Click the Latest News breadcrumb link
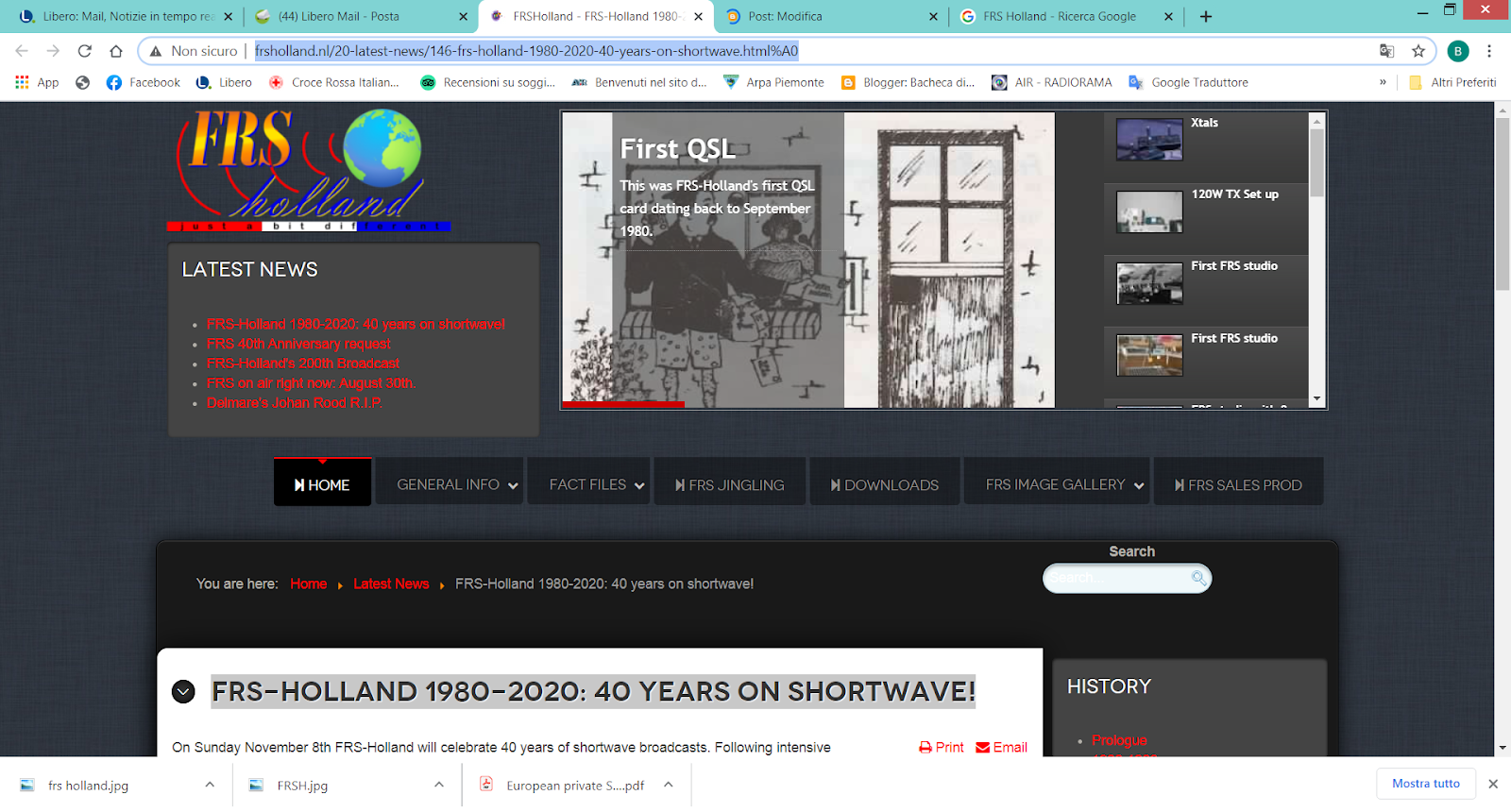Screen dimensions: 1511x812 click(x=391, y=584)
